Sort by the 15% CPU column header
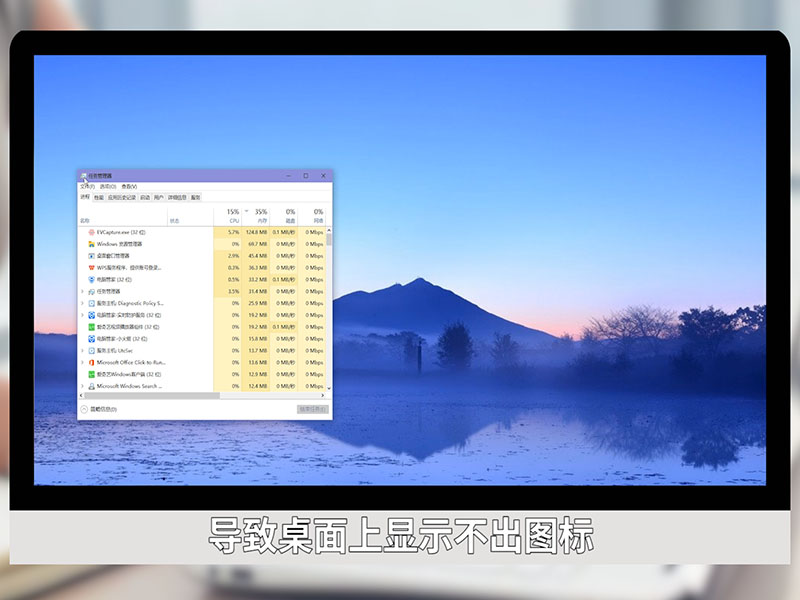The width and height of the screenshot is (800, 600). coord(228,216)
